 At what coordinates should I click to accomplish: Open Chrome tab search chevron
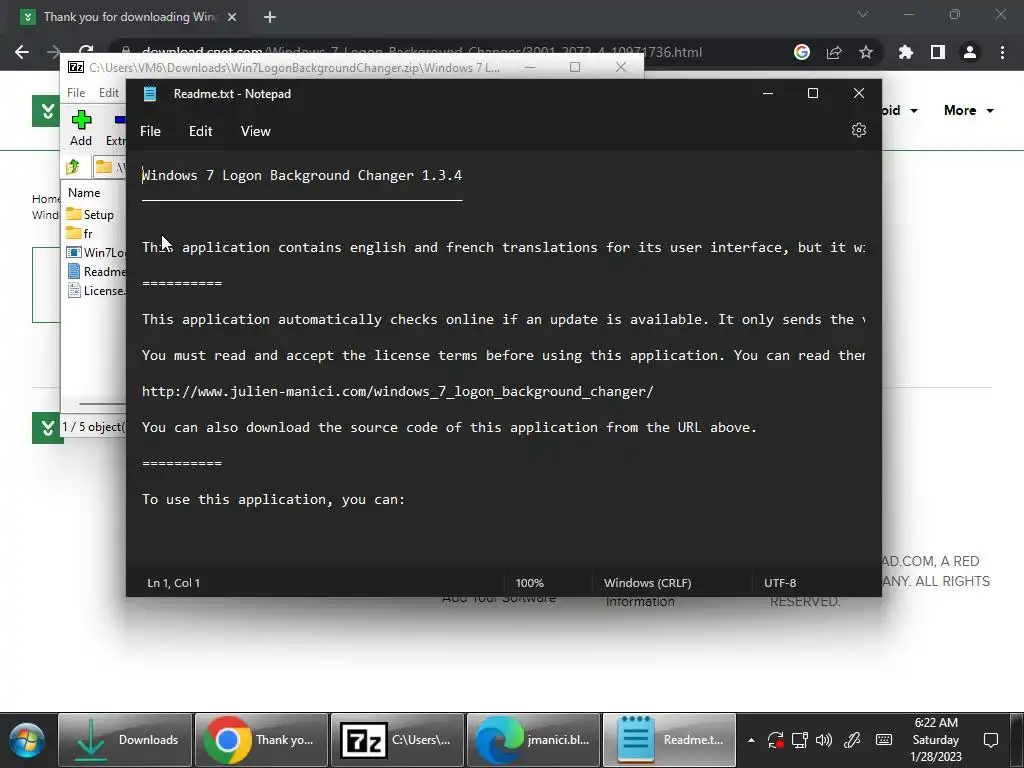pos(863,14)
